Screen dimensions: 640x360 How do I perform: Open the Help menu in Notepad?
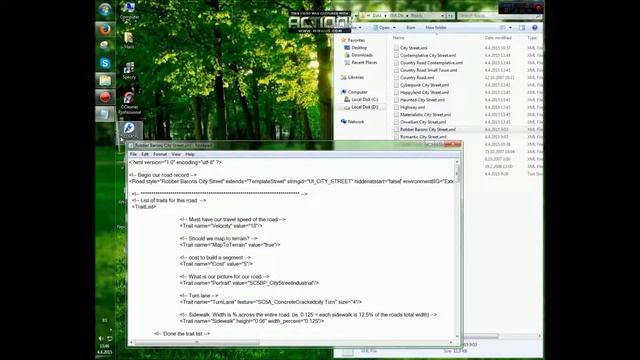(x=190, y=154)
